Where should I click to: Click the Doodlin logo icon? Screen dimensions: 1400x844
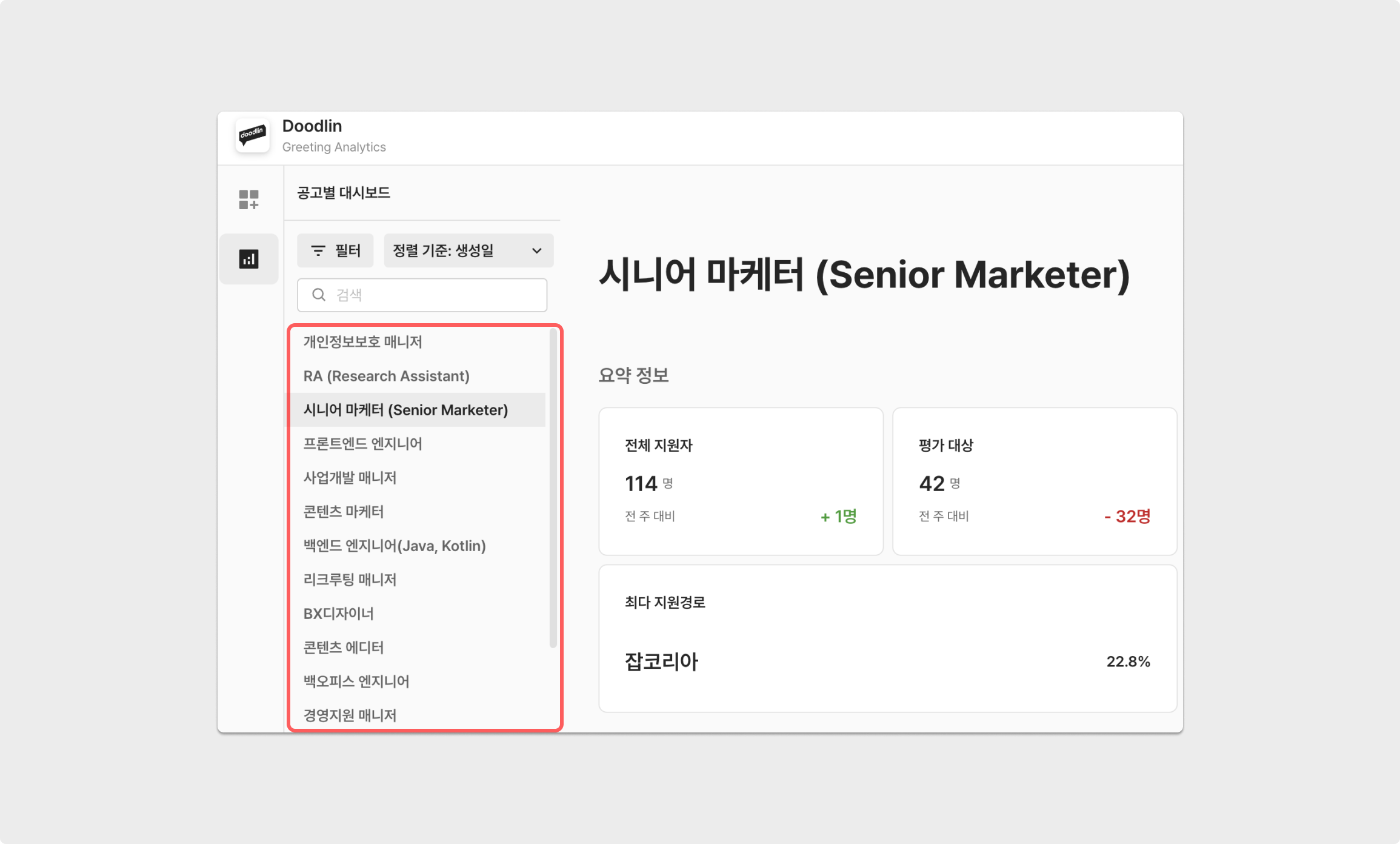[x=252, y=135]
